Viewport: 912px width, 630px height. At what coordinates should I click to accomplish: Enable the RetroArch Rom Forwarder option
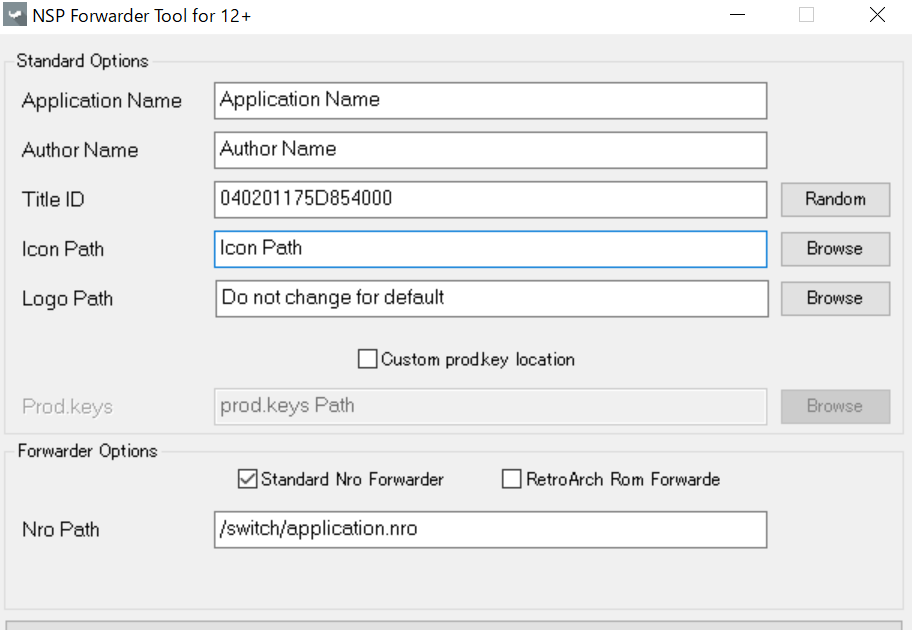pos(511,480)
